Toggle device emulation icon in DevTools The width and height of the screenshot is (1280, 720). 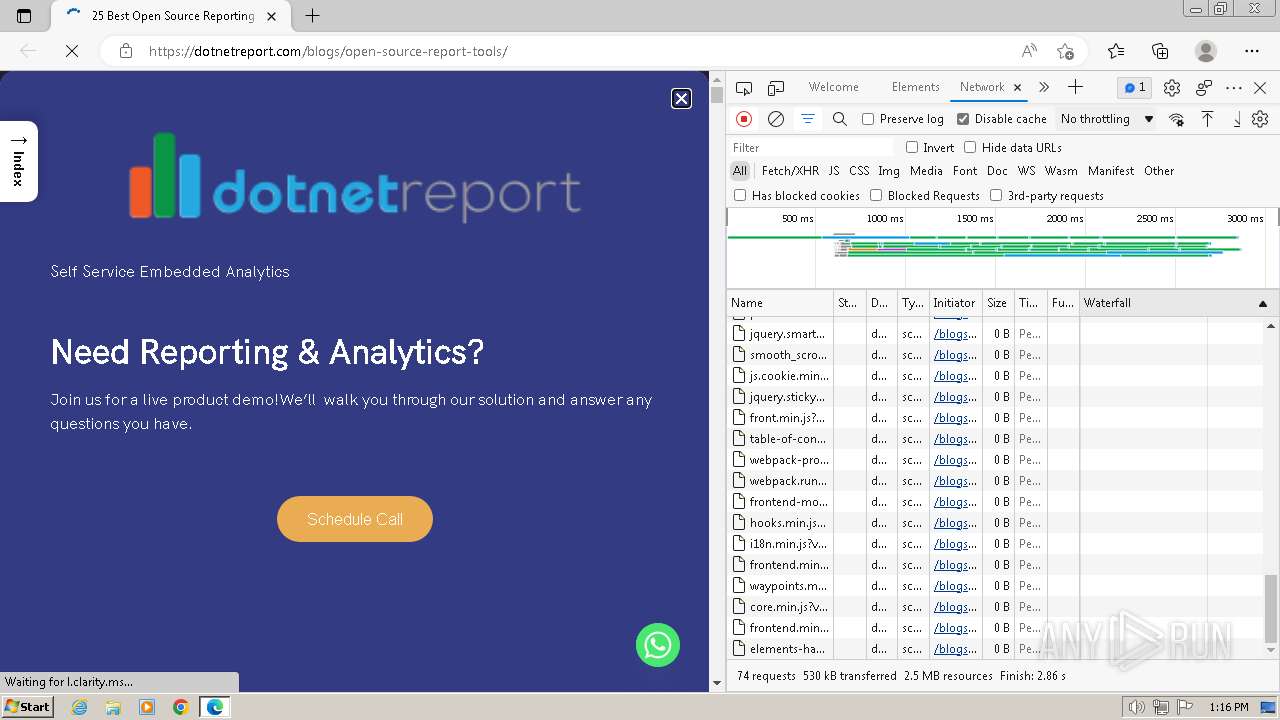click(x=776, y=88)
